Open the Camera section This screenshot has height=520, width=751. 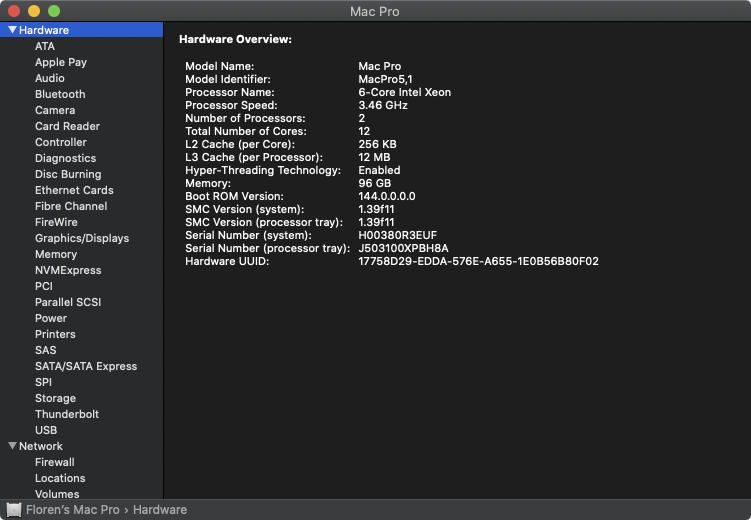[x=55, y=110]
